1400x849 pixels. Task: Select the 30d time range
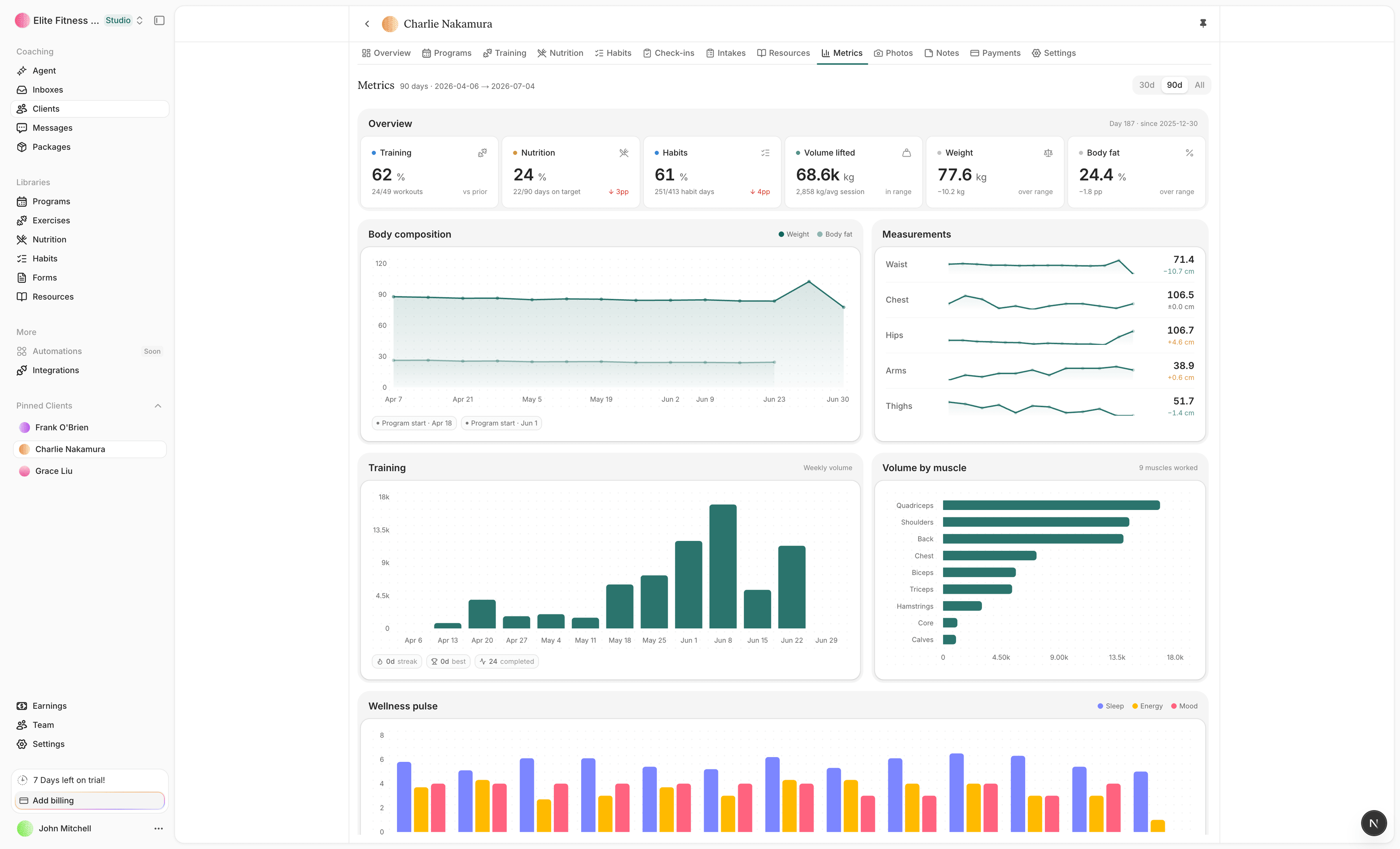click(1147, 85)
